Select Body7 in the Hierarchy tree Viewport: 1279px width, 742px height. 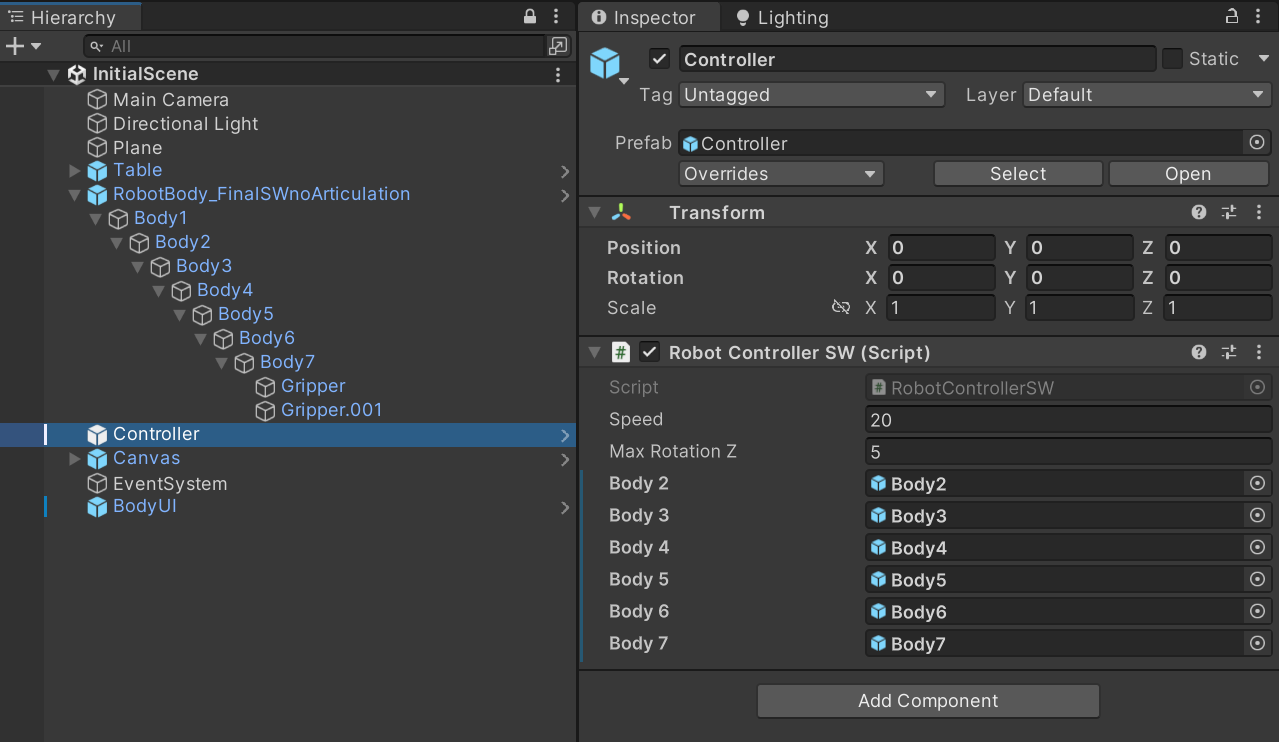(x=287, y=362)
